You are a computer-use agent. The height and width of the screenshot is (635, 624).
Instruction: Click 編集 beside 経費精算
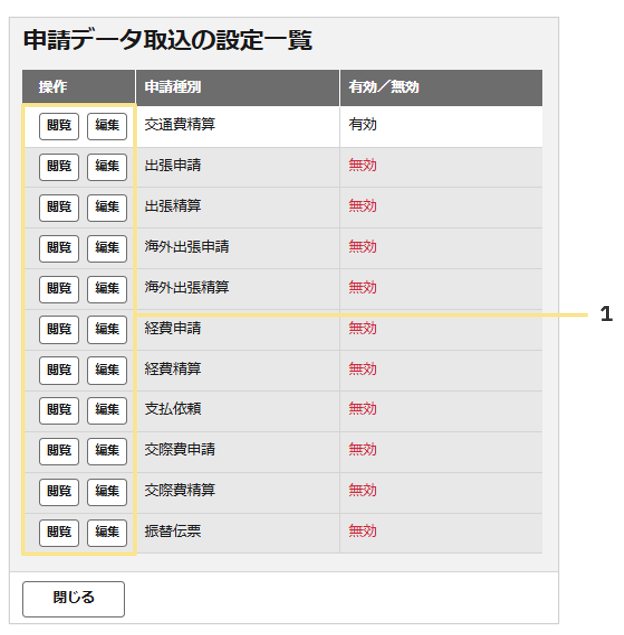[x=107, y=371]
